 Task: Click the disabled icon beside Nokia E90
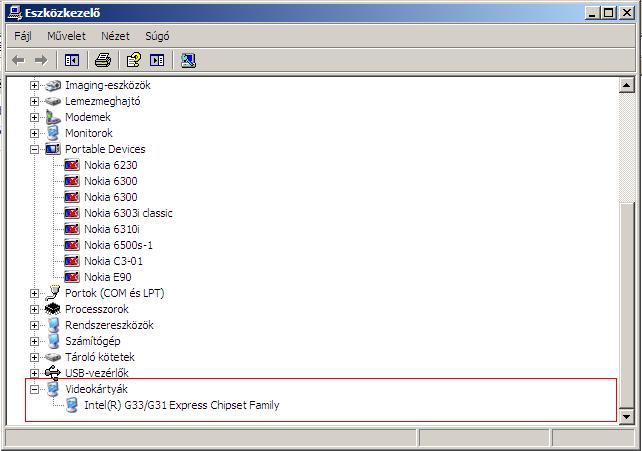point(72,277)
